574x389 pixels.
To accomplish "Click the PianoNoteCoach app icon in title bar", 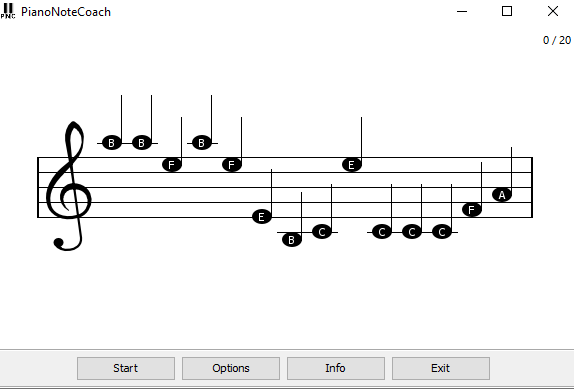I will point(8,11).
